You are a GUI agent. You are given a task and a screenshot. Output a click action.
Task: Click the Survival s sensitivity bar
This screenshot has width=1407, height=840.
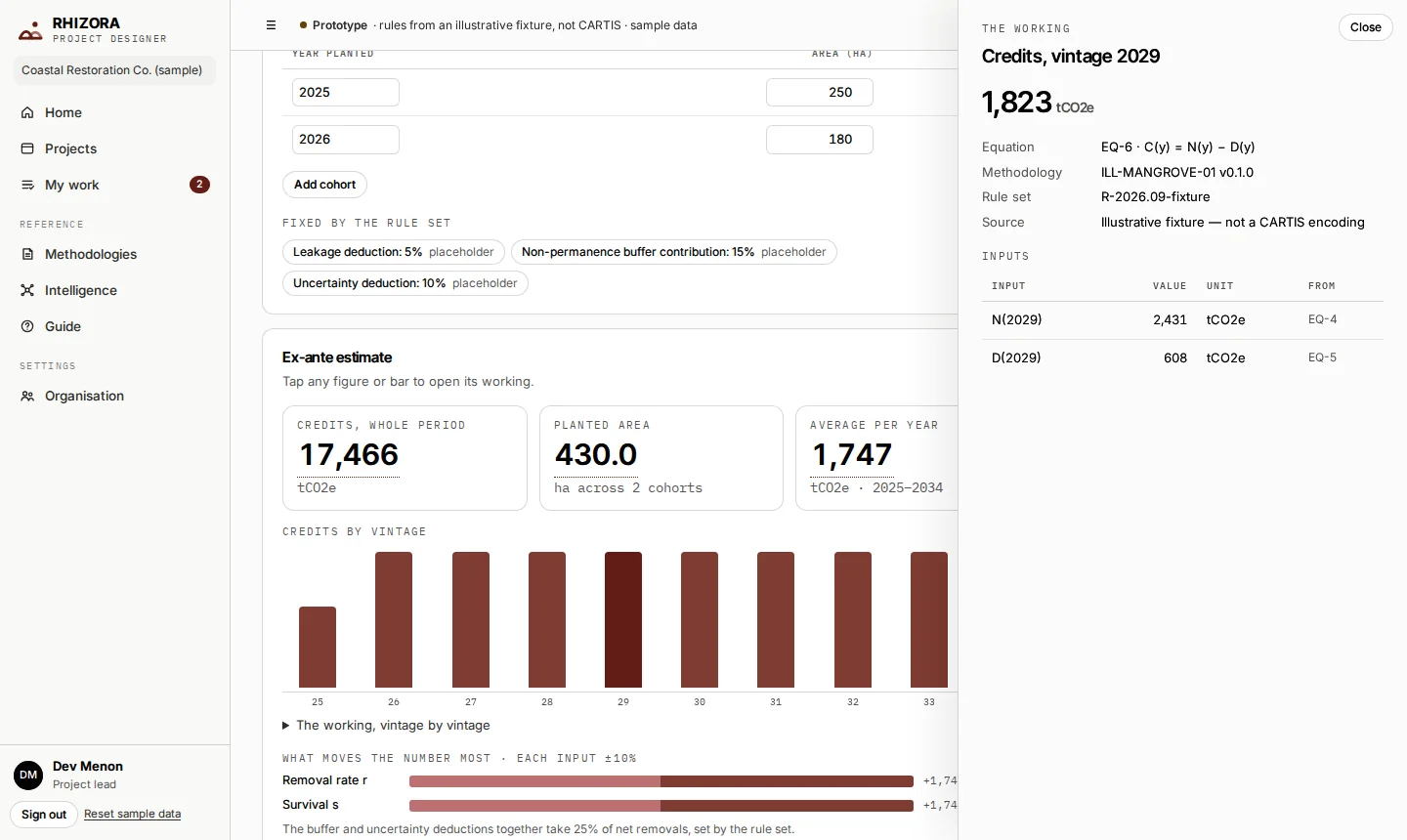tap(661, 806)
